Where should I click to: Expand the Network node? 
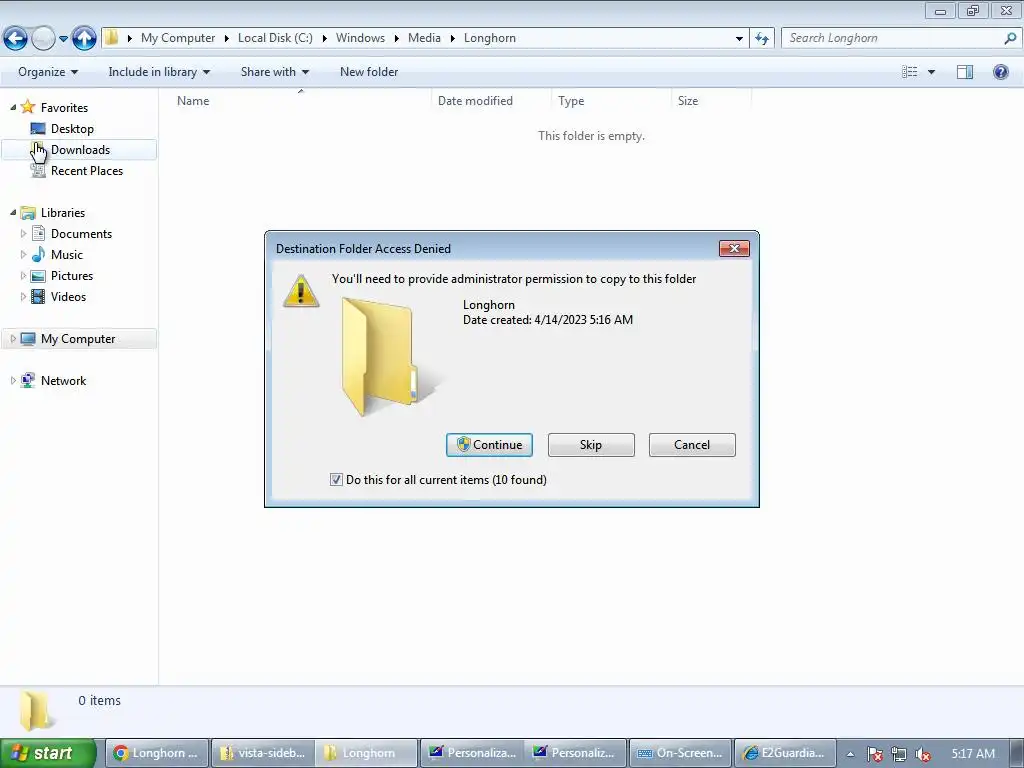[13, 380]
